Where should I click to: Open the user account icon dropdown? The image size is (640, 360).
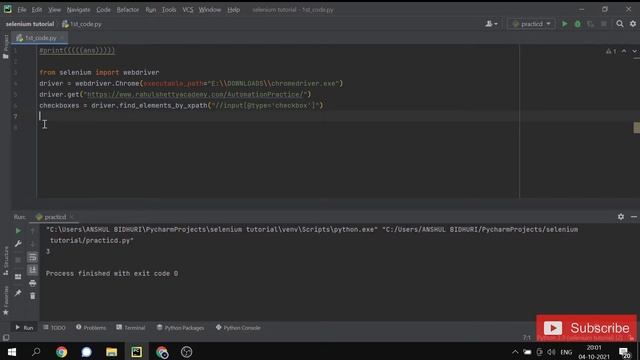491,24
